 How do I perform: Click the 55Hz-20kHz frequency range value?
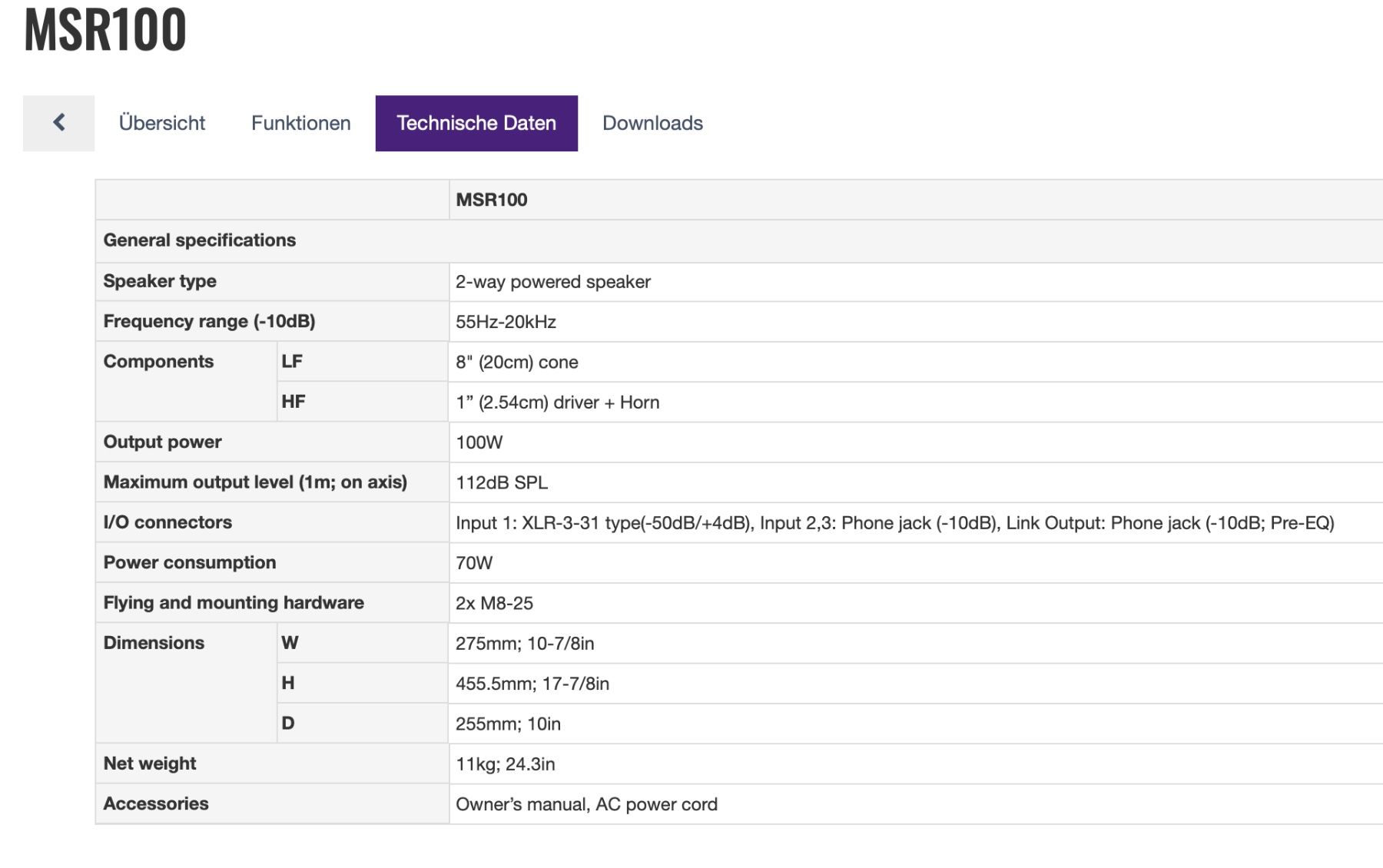(x=506, y=322)
